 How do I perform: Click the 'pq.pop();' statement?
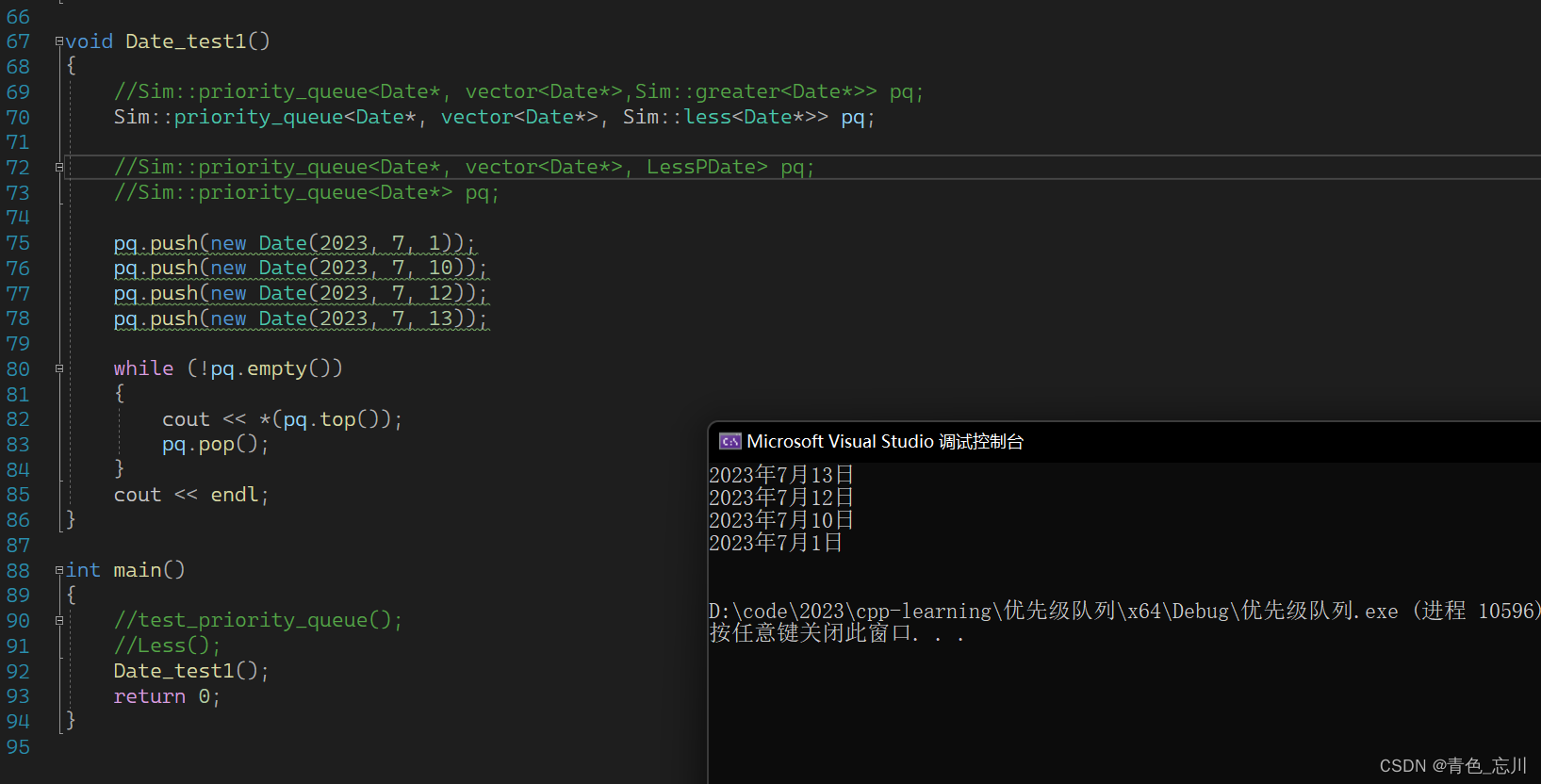215,444
